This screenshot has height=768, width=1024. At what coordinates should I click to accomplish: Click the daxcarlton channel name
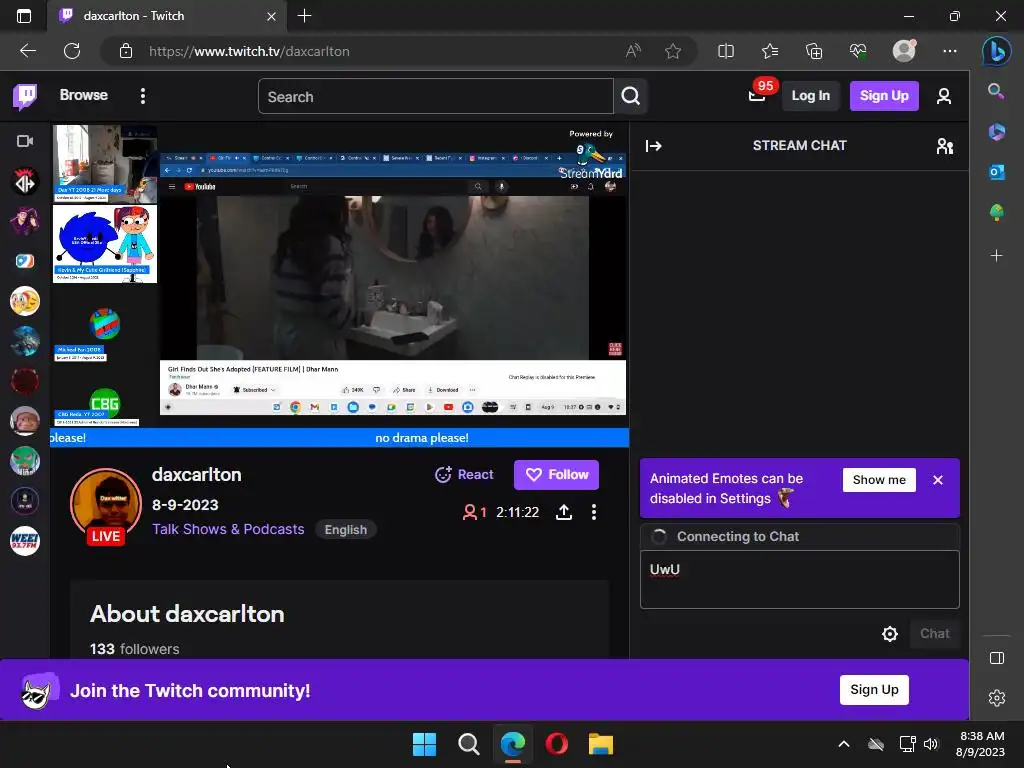pos(197,475)
